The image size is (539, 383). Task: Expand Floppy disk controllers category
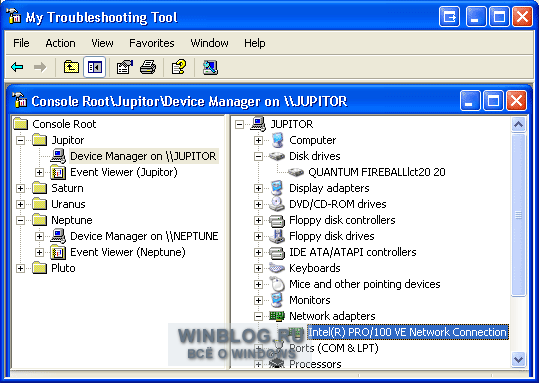258,220
